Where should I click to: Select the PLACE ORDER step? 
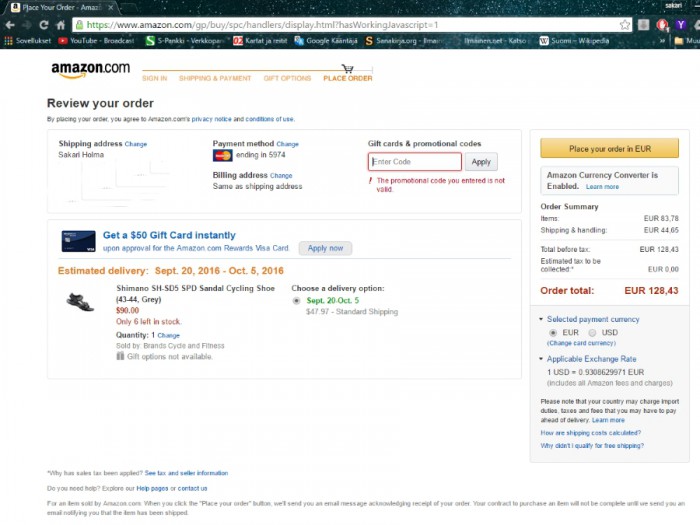coord(348,78)
